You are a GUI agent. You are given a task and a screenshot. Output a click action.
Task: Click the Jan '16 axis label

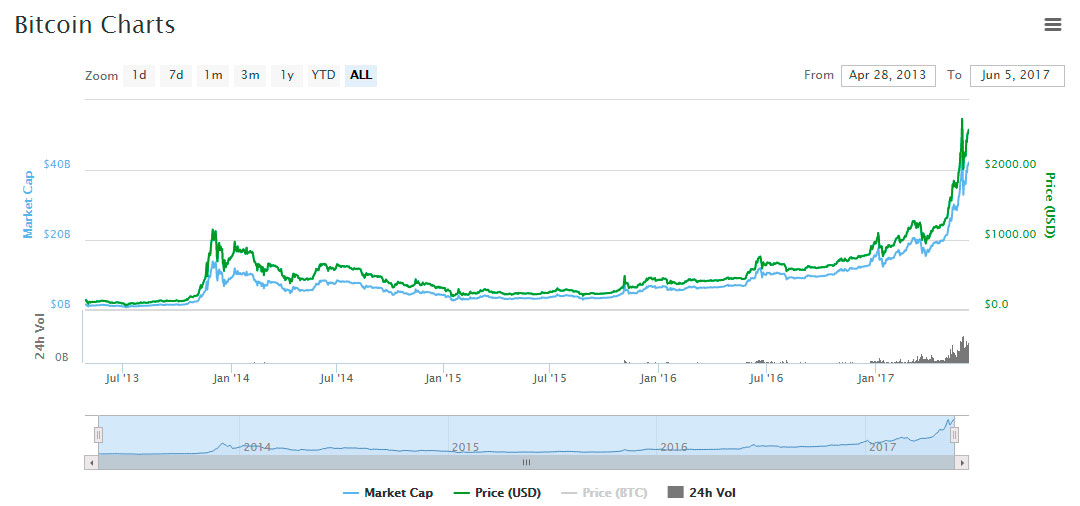659,377
